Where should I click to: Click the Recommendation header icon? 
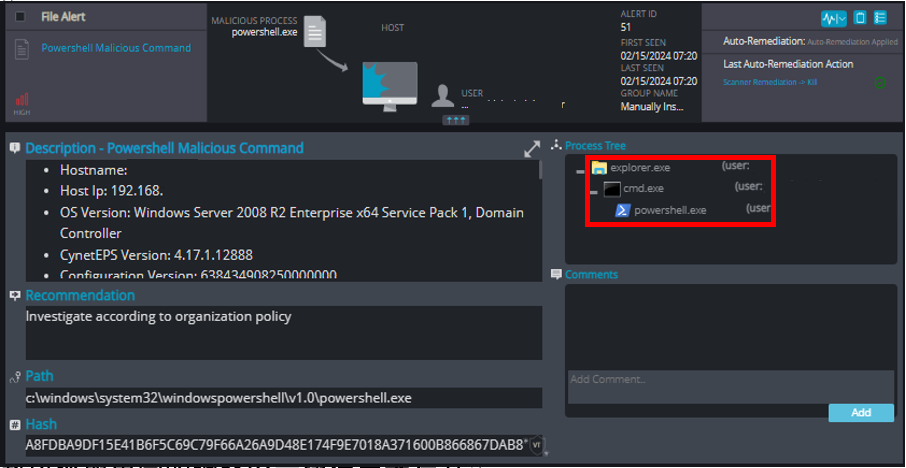(x=16, y=295)
